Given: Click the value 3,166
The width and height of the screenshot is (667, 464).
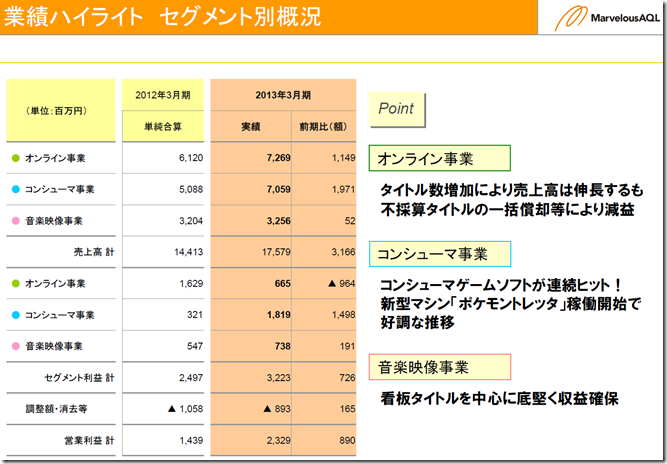Looking at the screenshot, I should pos(344,252).
